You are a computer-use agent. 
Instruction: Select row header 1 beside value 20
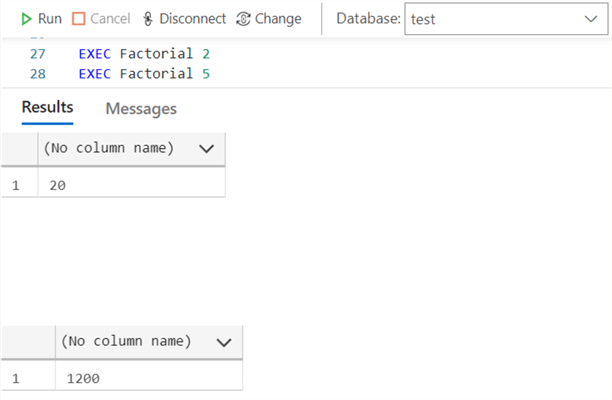pos(17,185)
